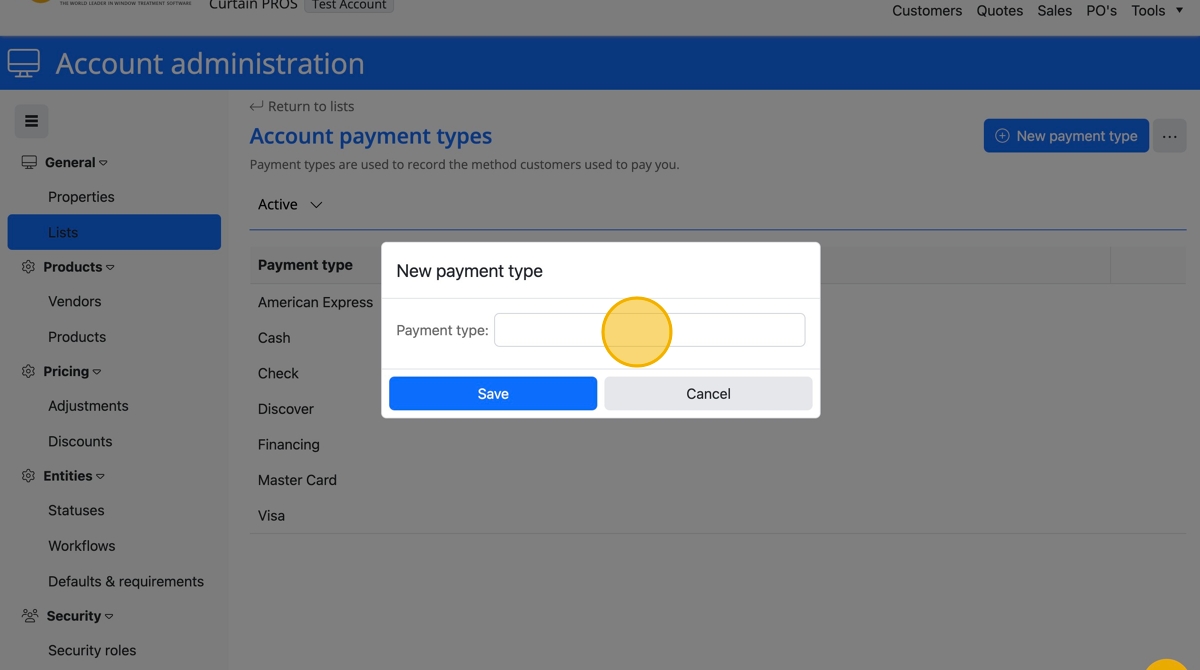Collapse the Pricing section chevron
1200x670 pixels.
[97, 372]
